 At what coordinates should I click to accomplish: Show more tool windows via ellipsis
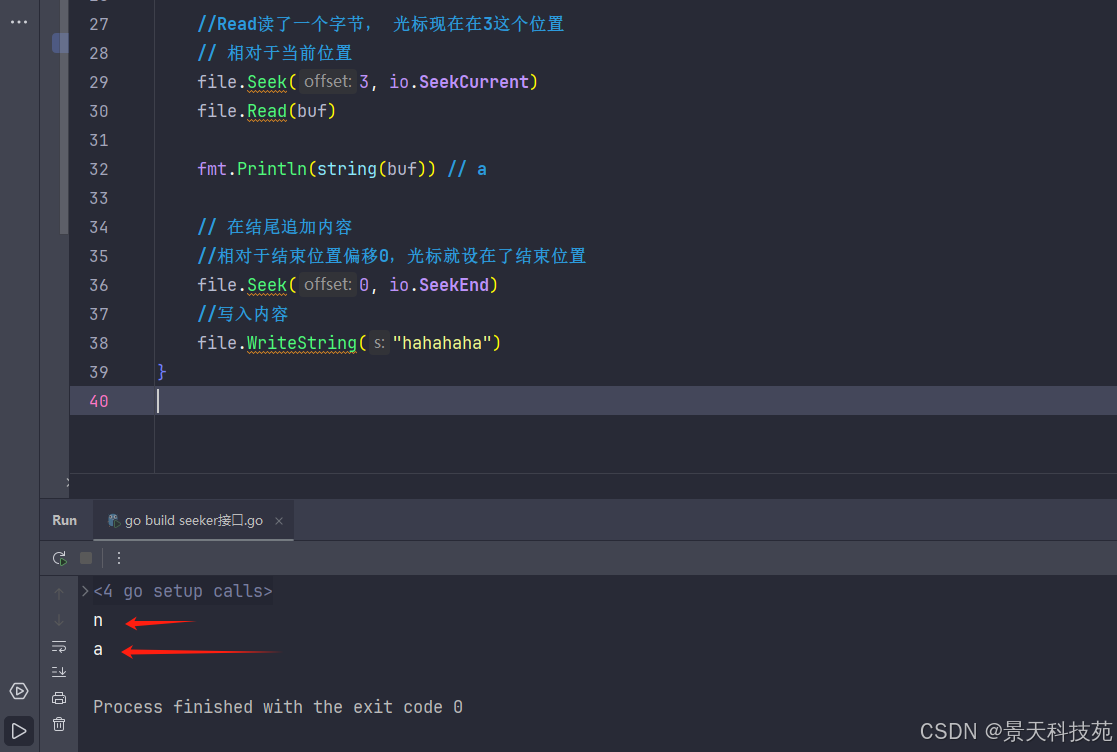[x=19, y=22]
